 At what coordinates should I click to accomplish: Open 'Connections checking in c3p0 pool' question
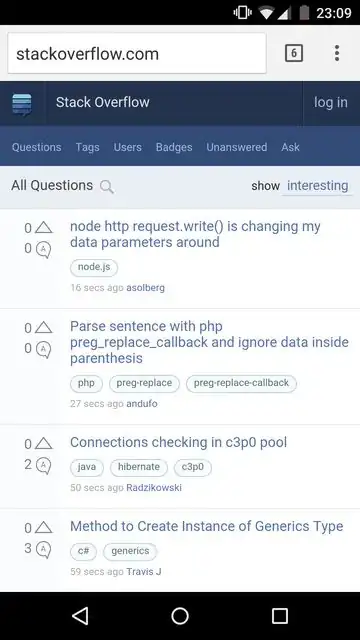[178, 442]
